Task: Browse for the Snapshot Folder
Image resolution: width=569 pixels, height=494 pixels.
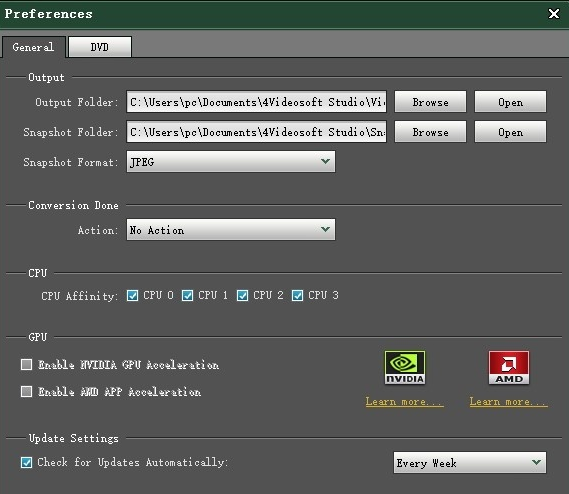Action: point(430,132)
